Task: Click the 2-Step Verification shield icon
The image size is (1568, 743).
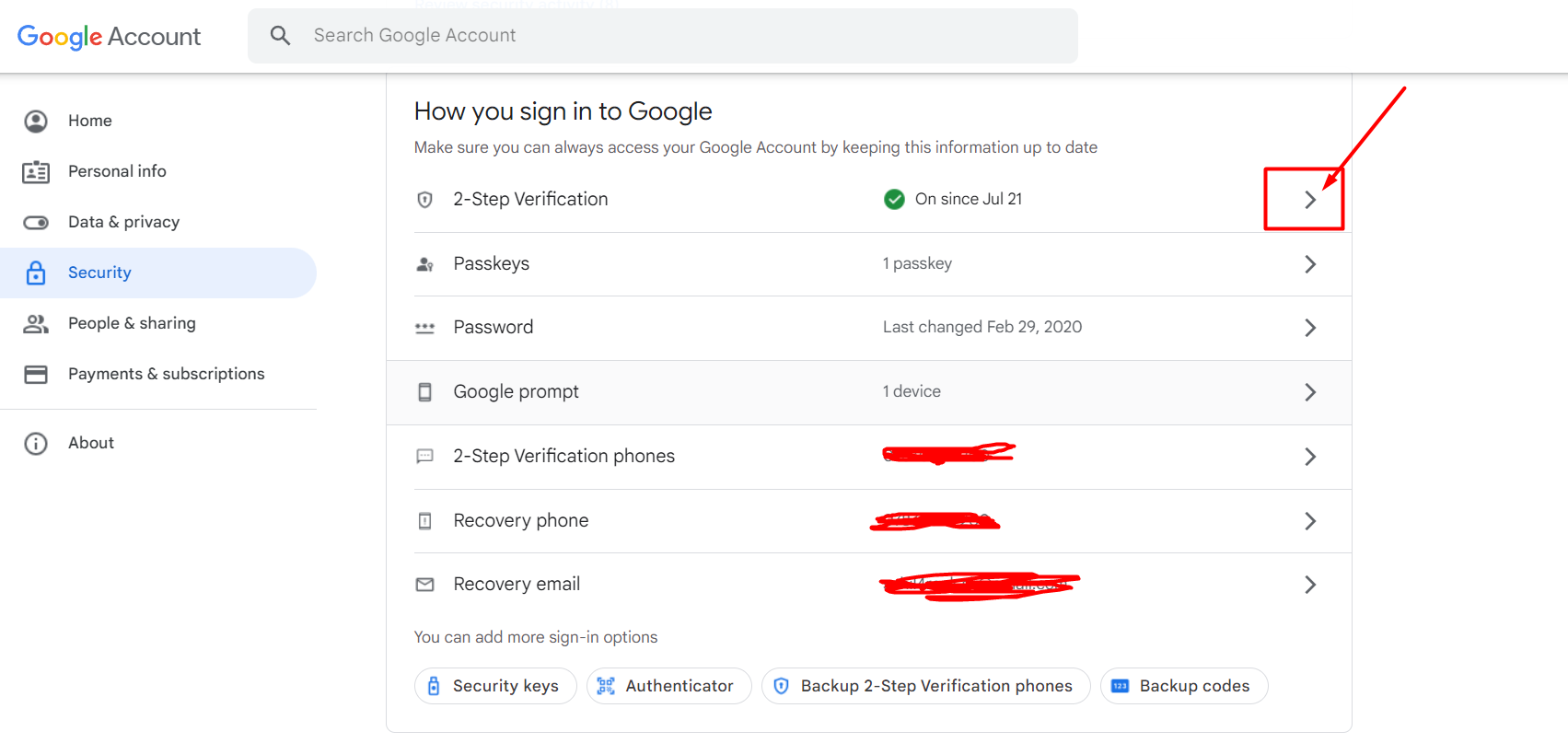Action: 424,200
